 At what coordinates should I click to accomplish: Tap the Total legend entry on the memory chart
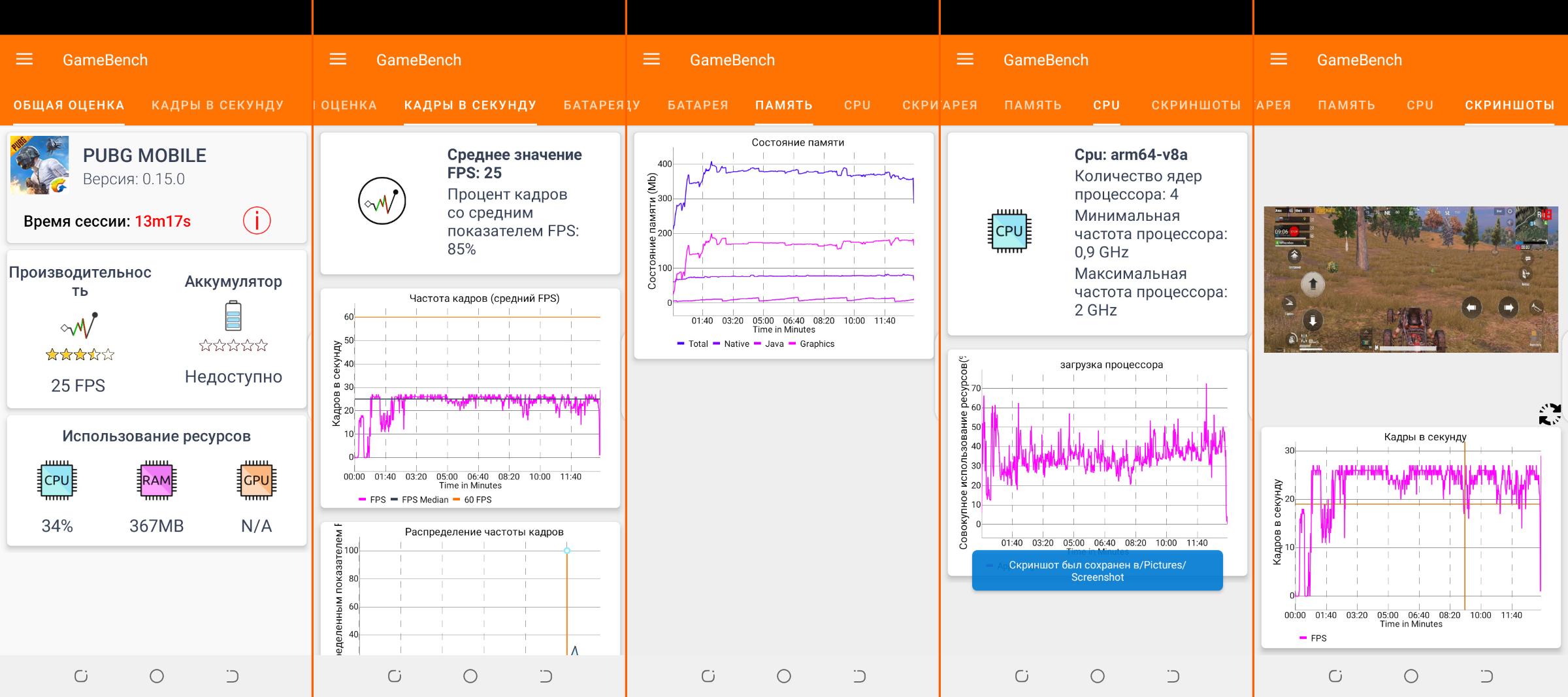point(693,344)
